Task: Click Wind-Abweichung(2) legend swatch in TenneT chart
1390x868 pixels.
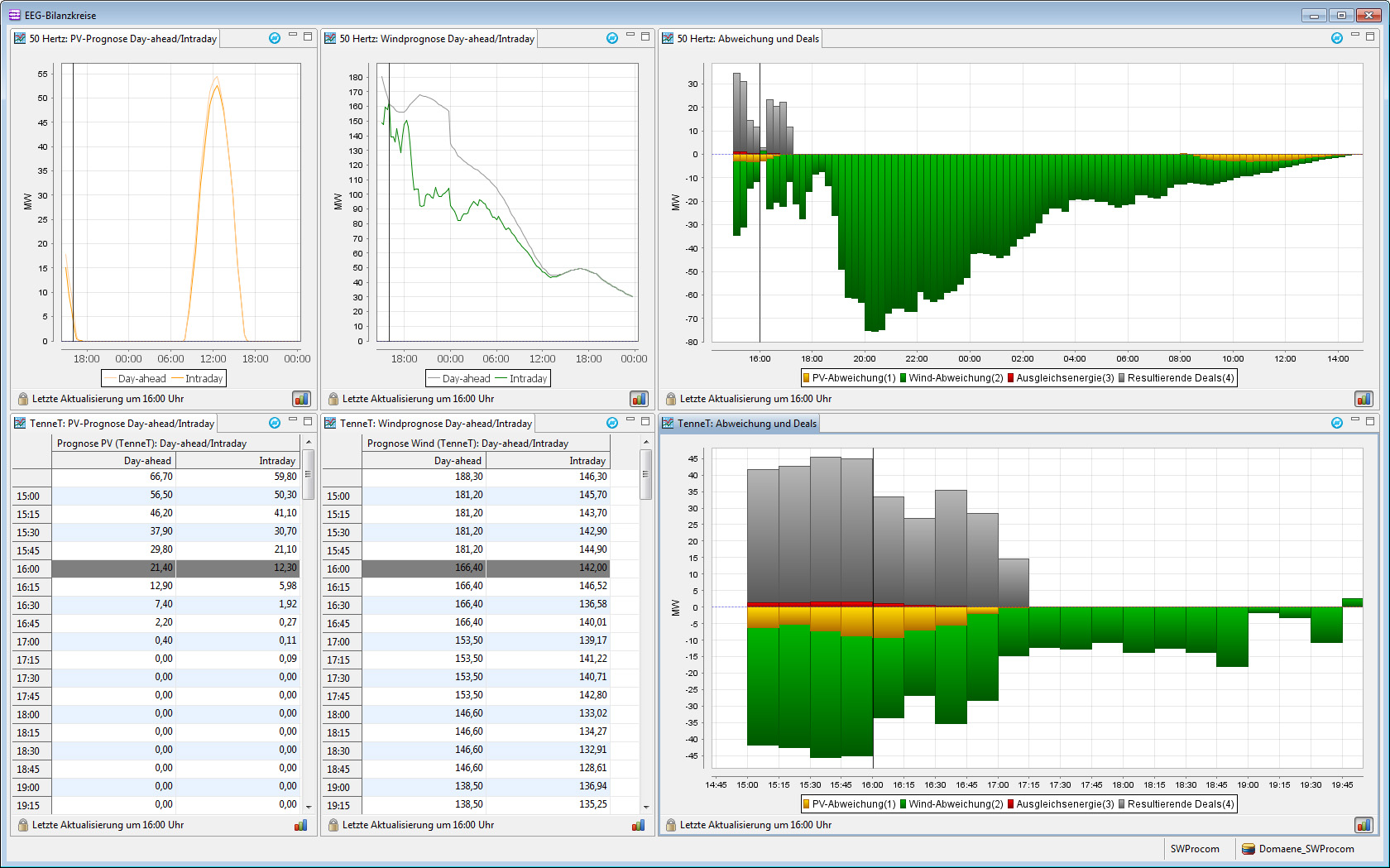Action: (x=903, y=804)
